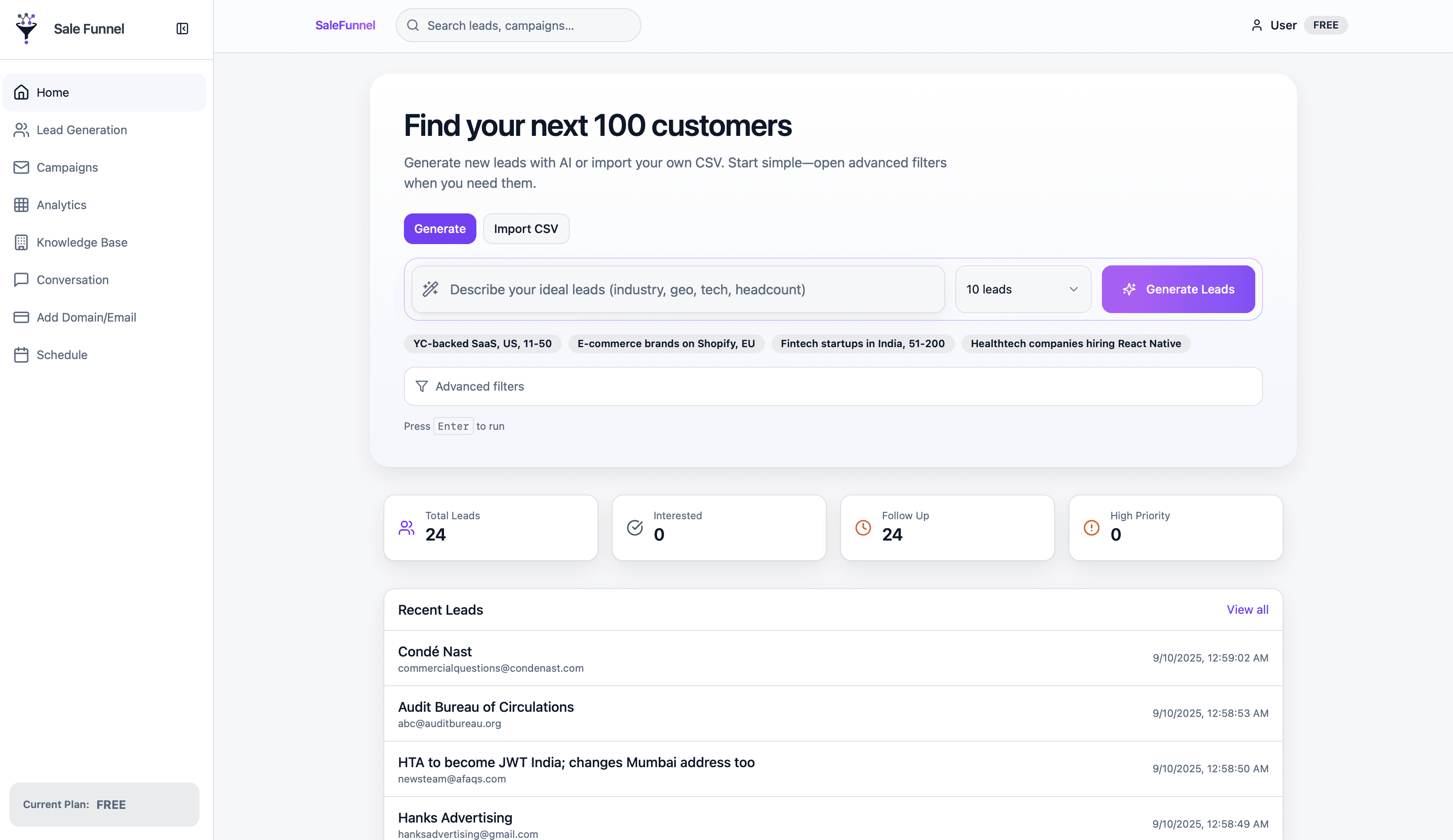Go to the Home menu item

point(52,92)
